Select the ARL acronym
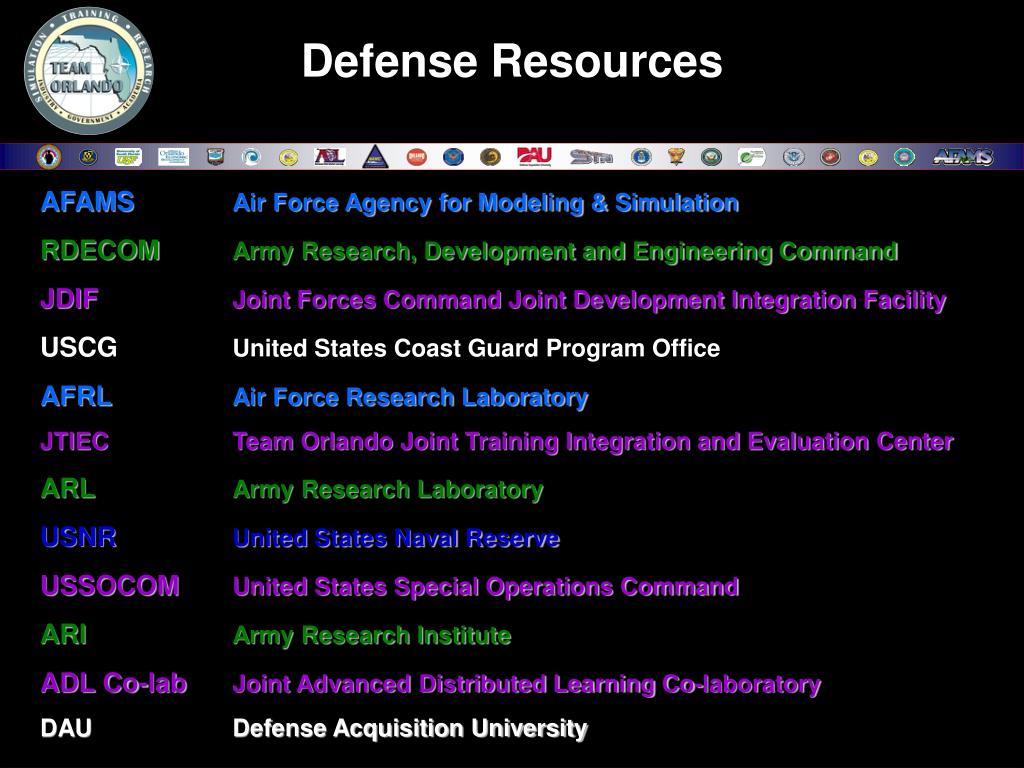The height and width of the screenshot is (768, 1024). pyautogui.click(x=68, y=488)
